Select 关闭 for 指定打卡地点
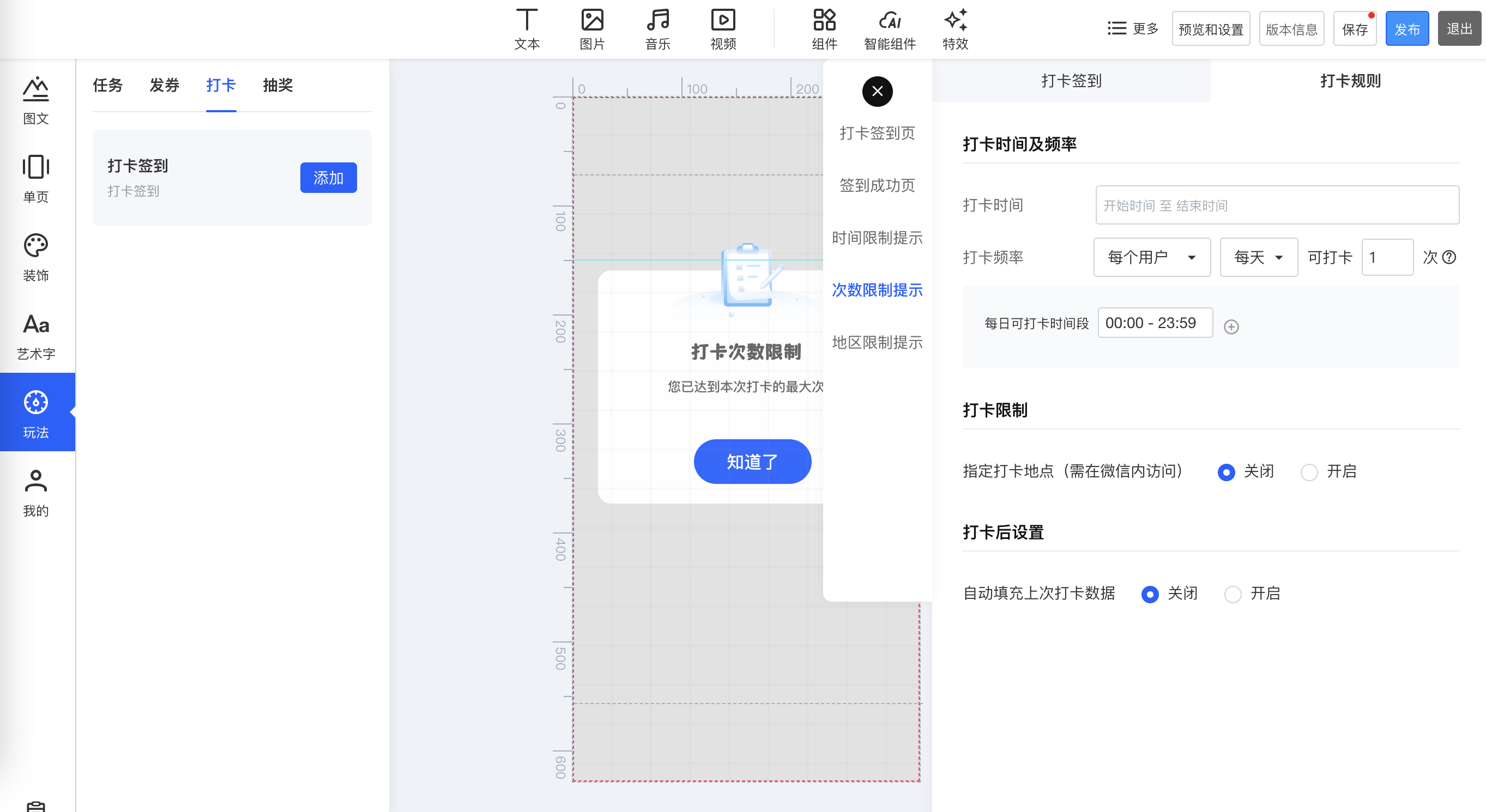Screen dimensions: 1486x812 point(1226,472)
